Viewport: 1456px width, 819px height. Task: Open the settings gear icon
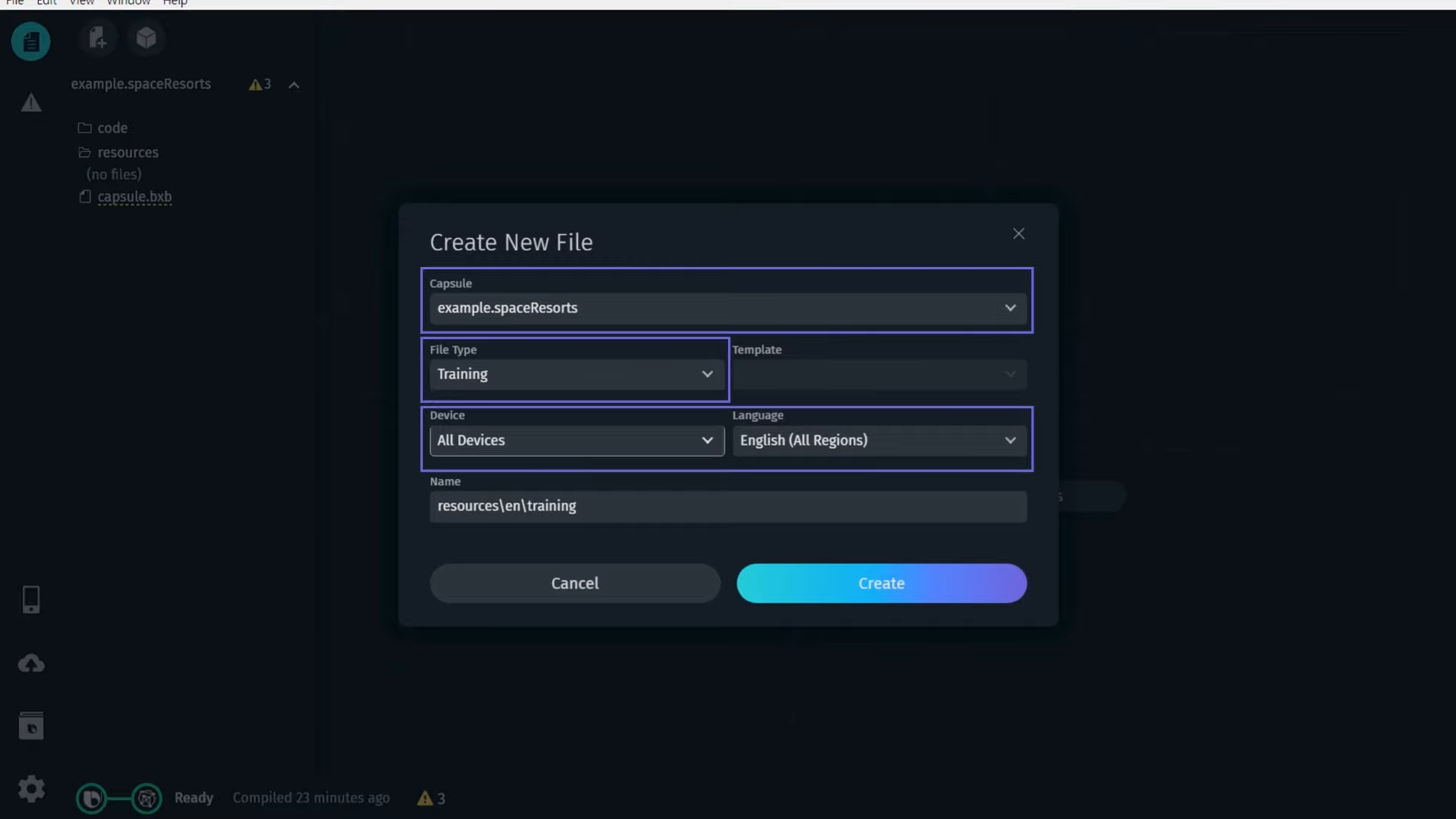point(31,789)
